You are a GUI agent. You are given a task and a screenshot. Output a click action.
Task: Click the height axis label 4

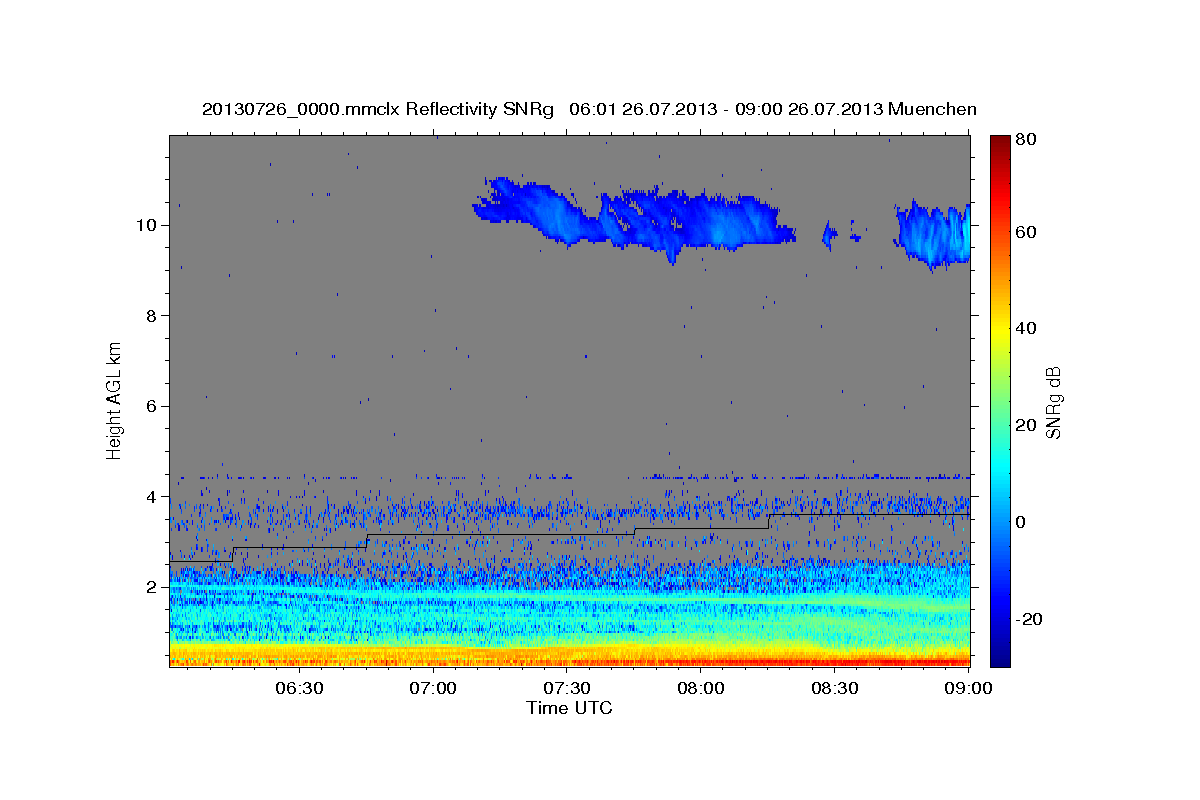pyautogui.click(x=150, y=497)
